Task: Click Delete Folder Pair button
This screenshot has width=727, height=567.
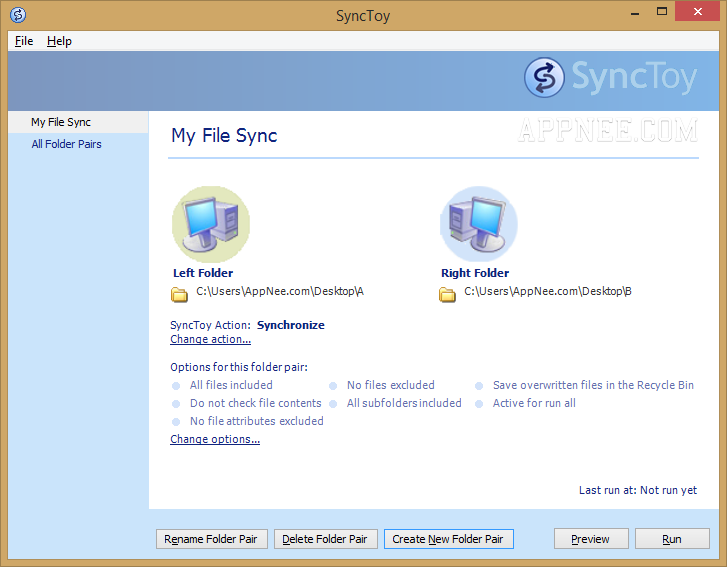Action: coord(325,539)
